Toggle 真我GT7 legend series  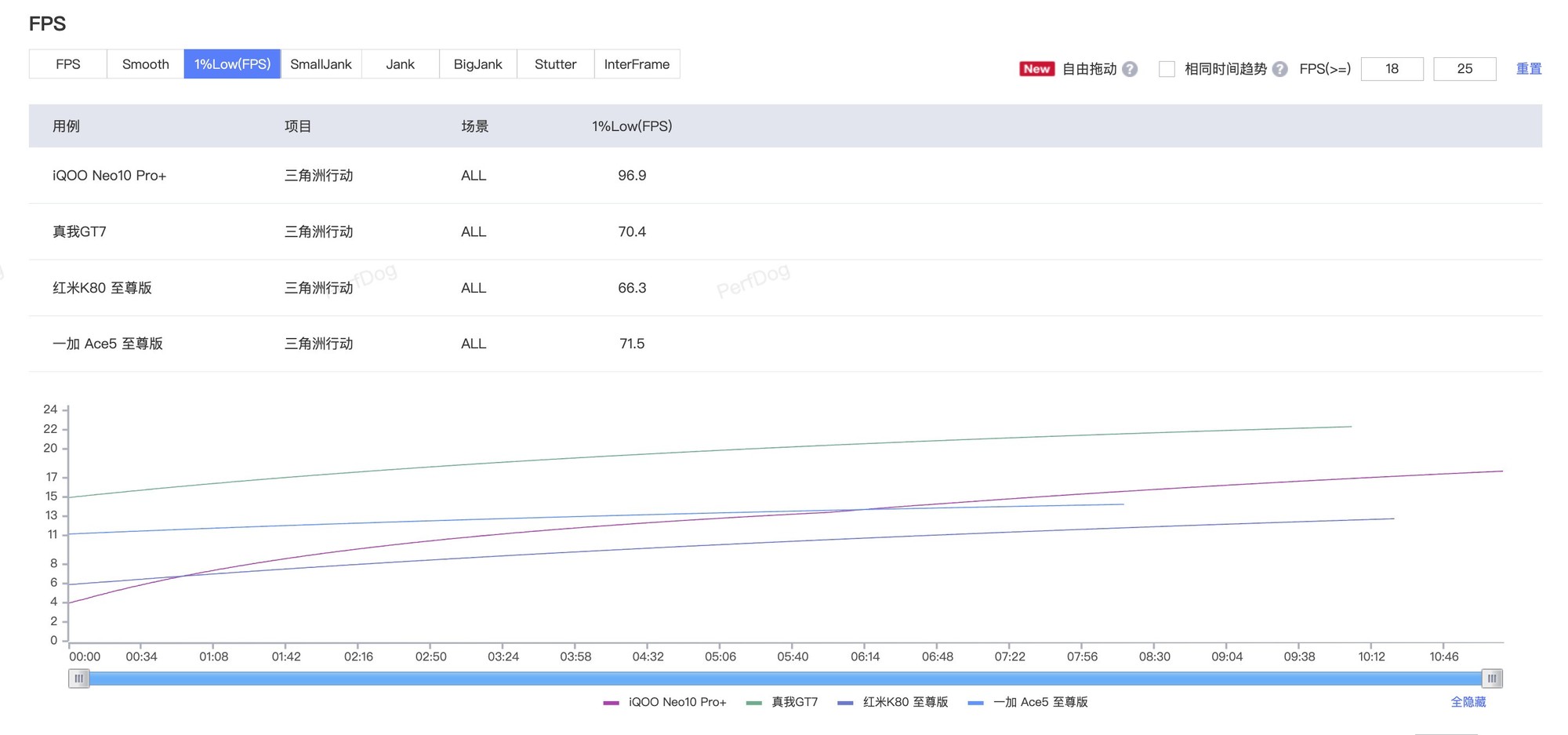(782, 702)
